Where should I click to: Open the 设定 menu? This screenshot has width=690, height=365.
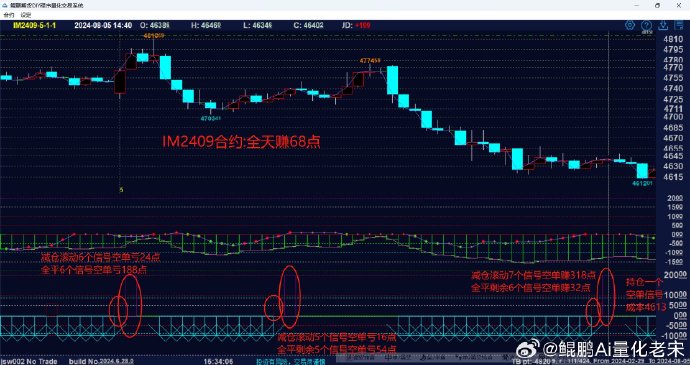pos(26,15)
